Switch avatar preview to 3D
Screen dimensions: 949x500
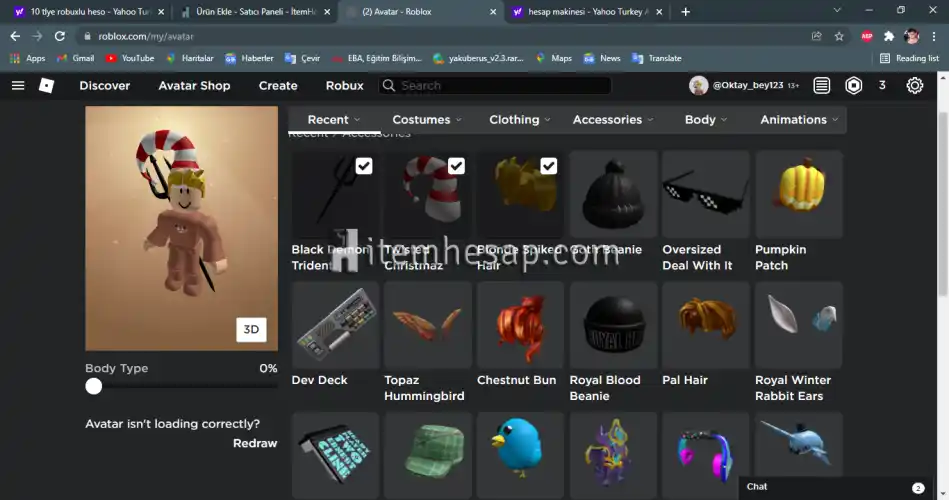coord(251,330)
